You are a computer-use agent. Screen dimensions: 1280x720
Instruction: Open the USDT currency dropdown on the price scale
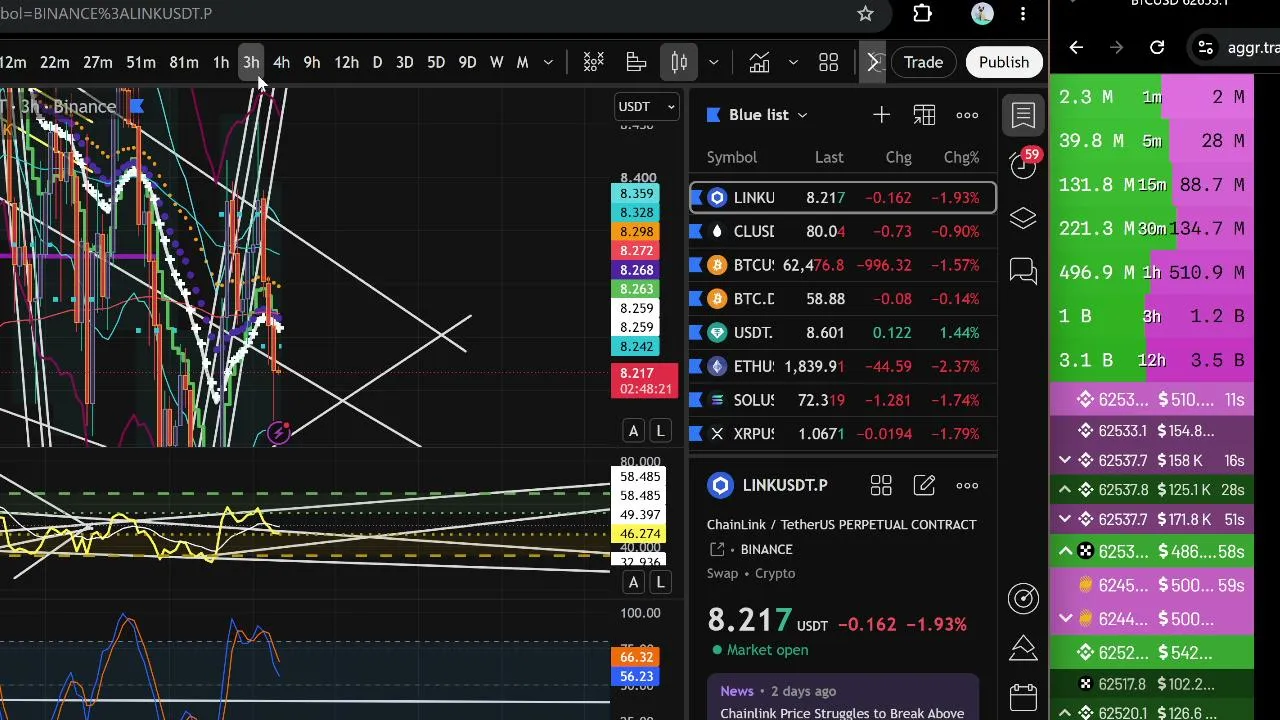647,107
